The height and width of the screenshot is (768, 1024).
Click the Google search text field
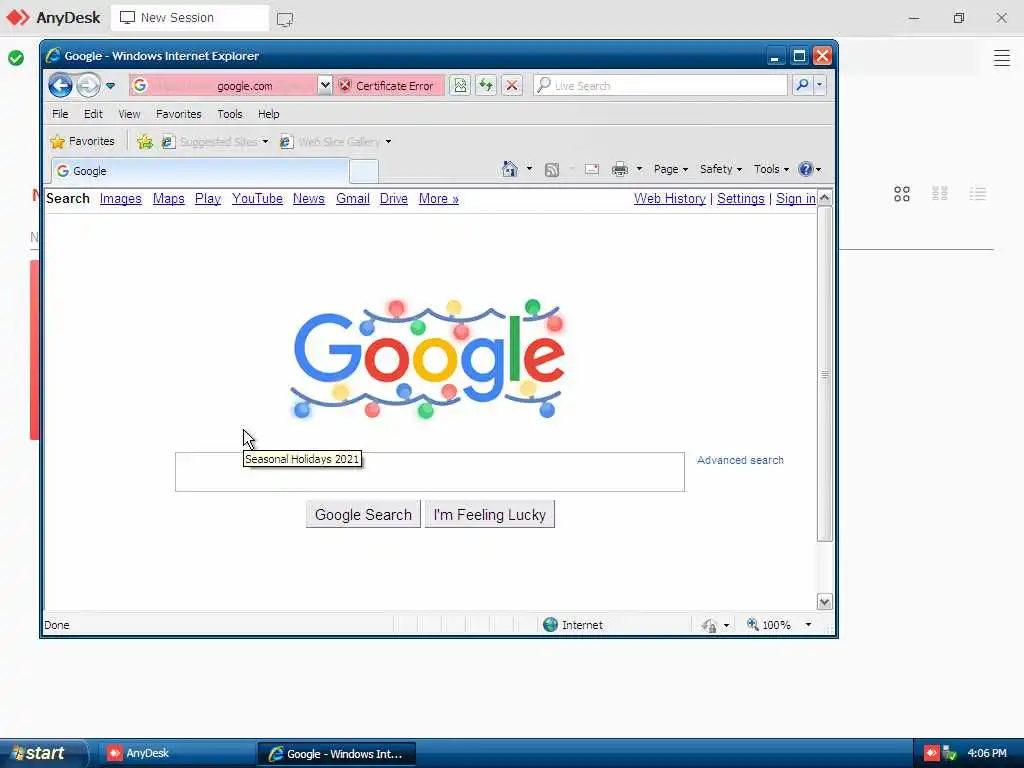click(430, 472)
